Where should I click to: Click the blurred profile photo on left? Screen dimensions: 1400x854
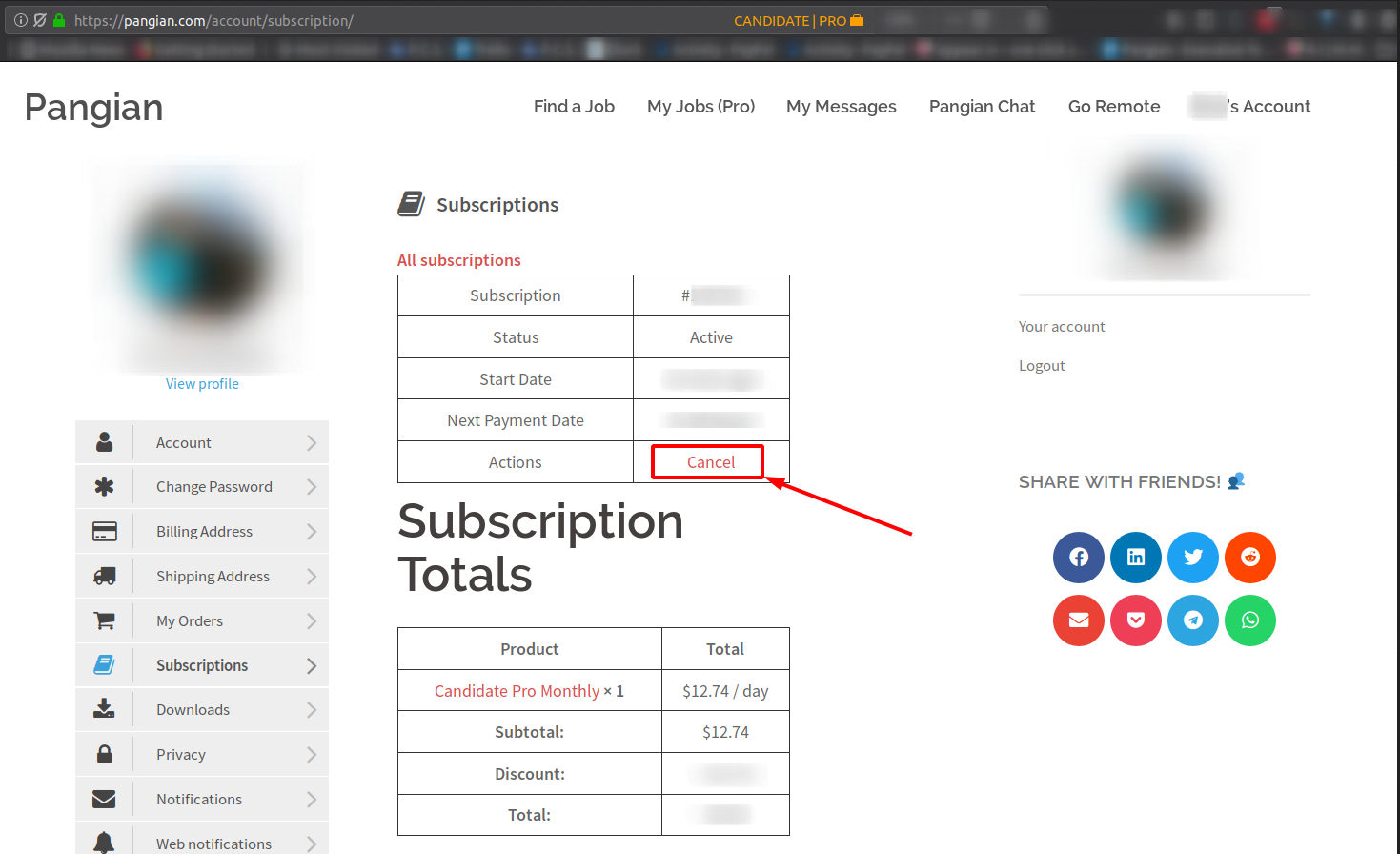(202, 267)
